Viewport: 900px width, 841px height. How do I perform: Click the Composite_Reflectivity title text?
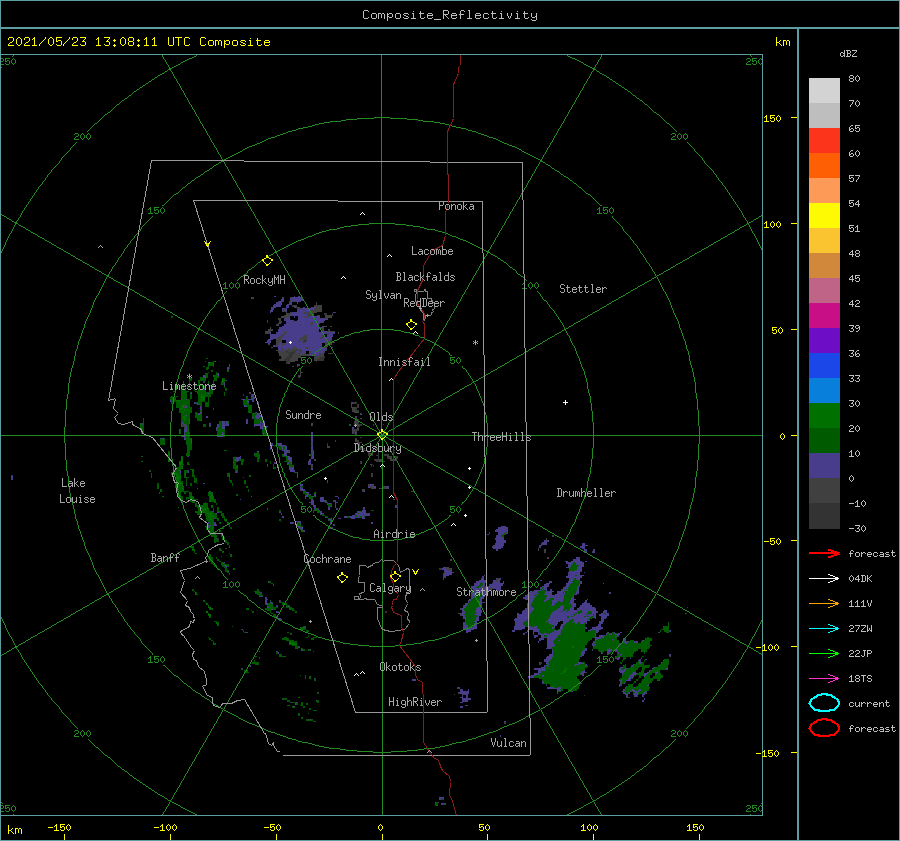[x=449, y=15]
